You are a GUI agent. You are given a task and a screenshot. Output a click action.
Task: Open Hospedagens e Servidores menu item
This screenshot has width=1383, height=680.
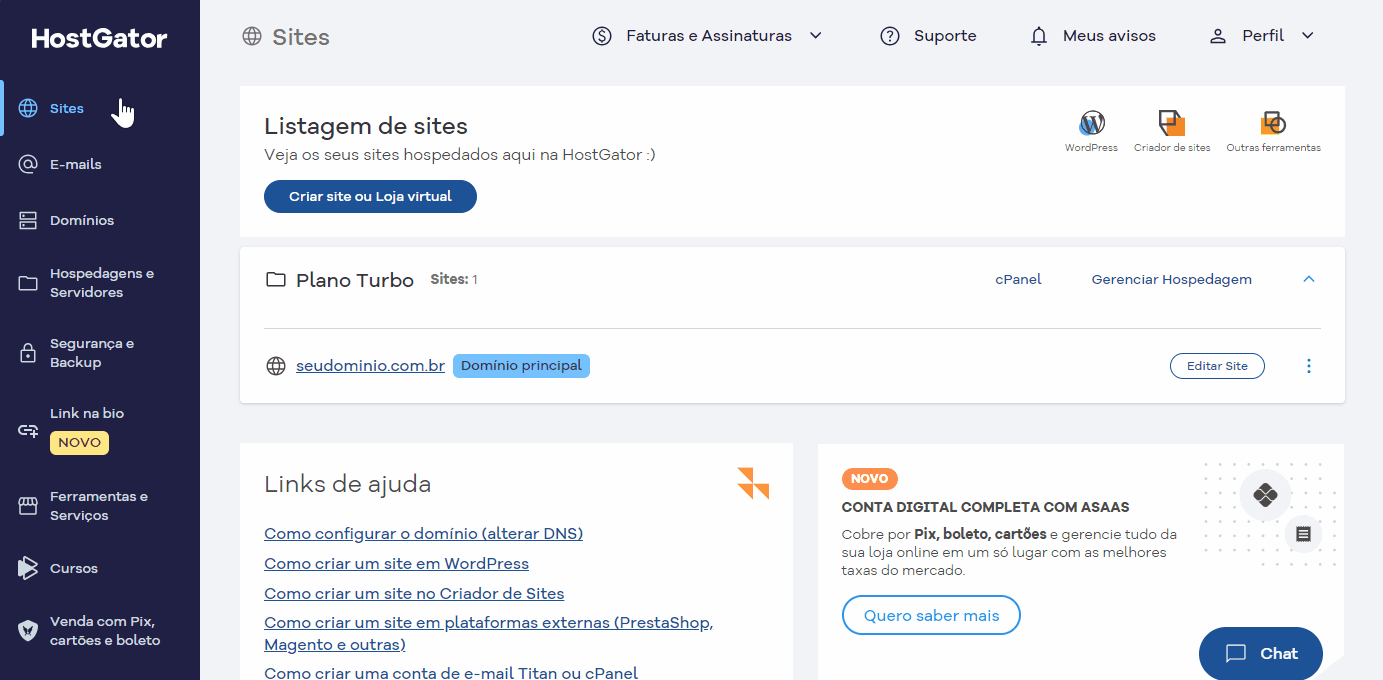[100, 283]
